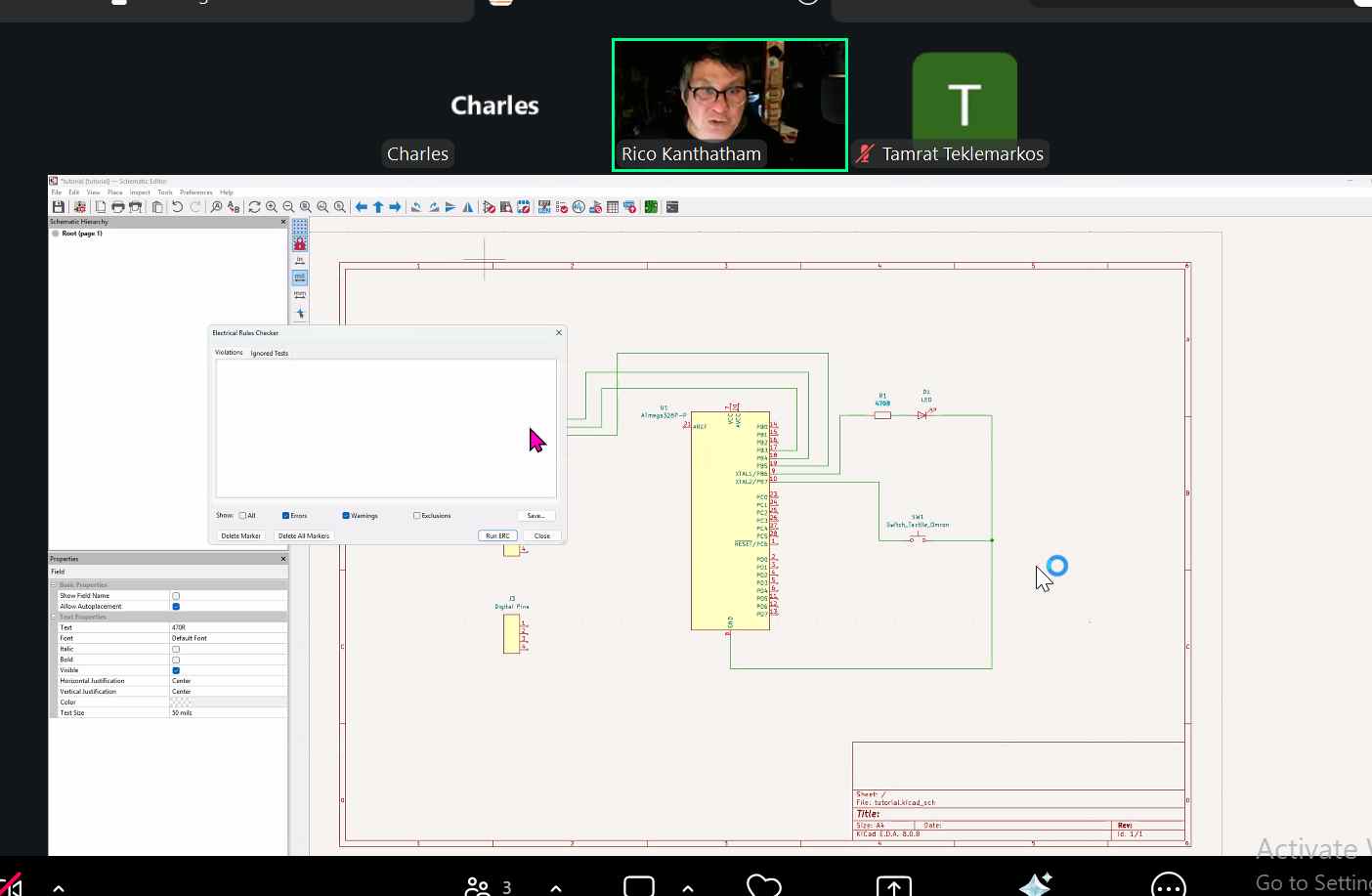The image size is (1372, 896).
Task: Open the Preferences menu
Action: pyautogui.click(x=195, y=192)
